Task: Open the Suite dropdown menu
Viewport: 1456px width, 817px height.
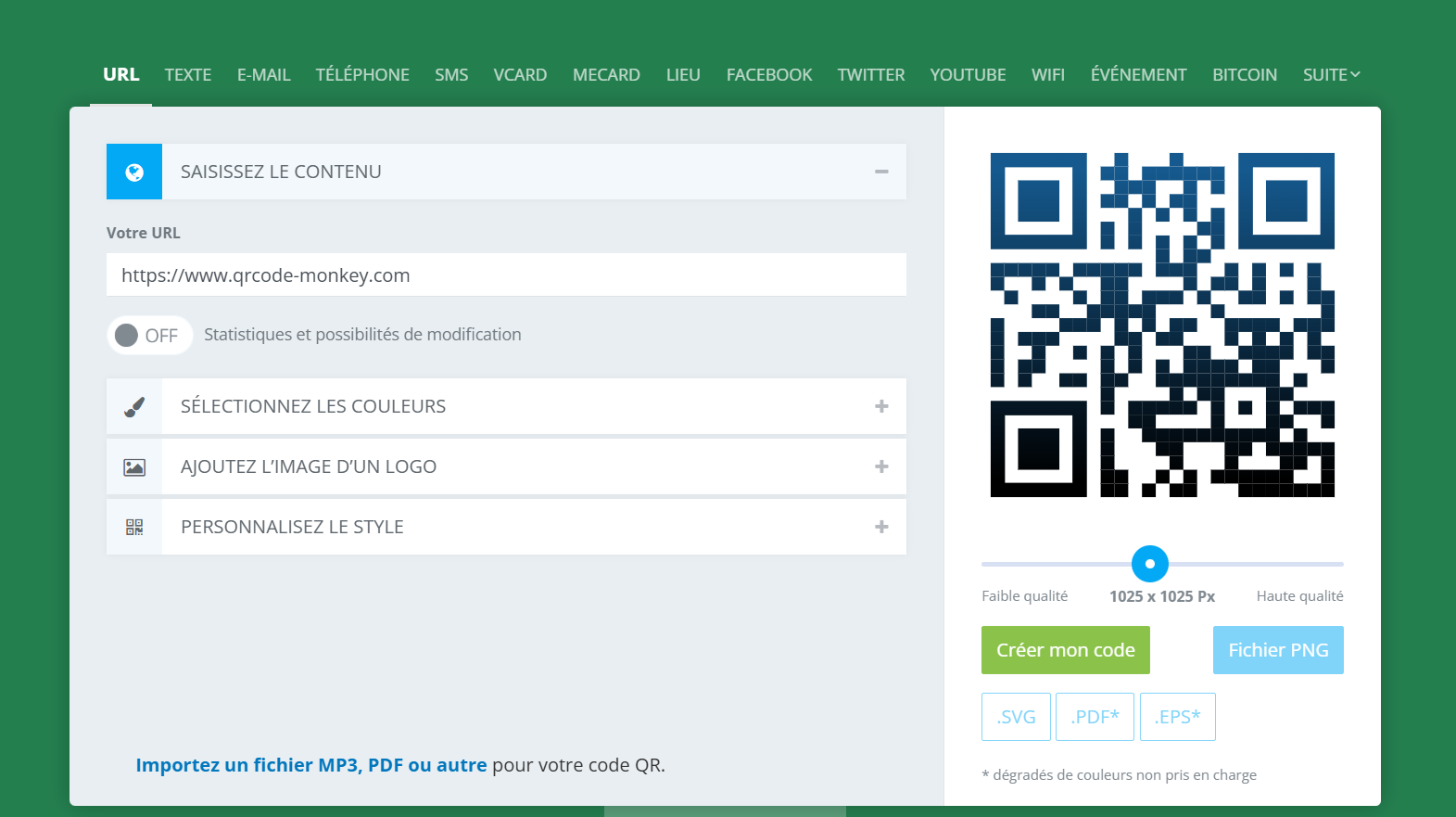Action: tap(1331, 75)
